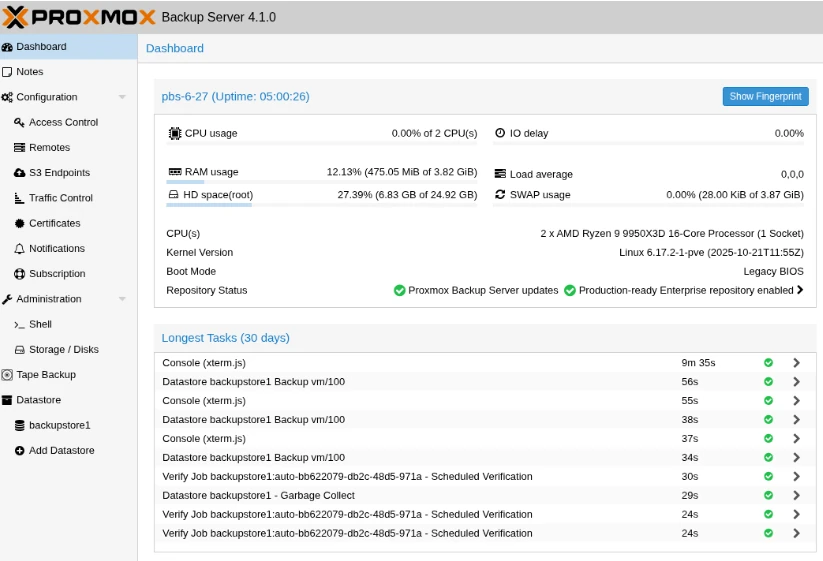
Task: Click the Traffic Control icon in sidebar
Action: 20,198
